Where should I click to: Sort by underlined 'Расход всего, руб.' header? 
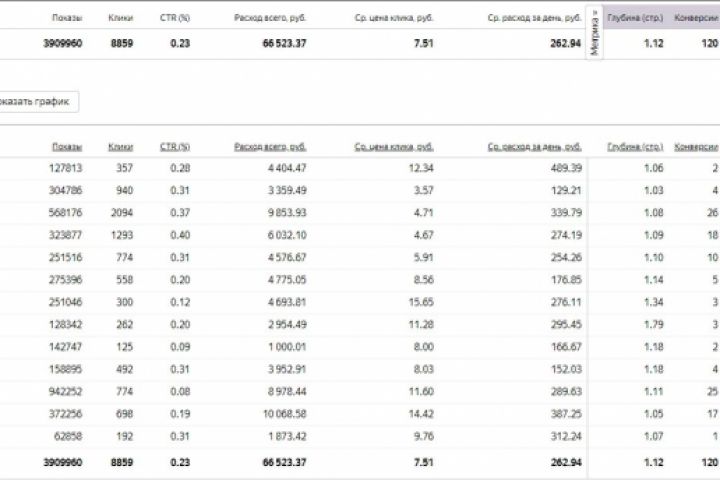point(270,147)
